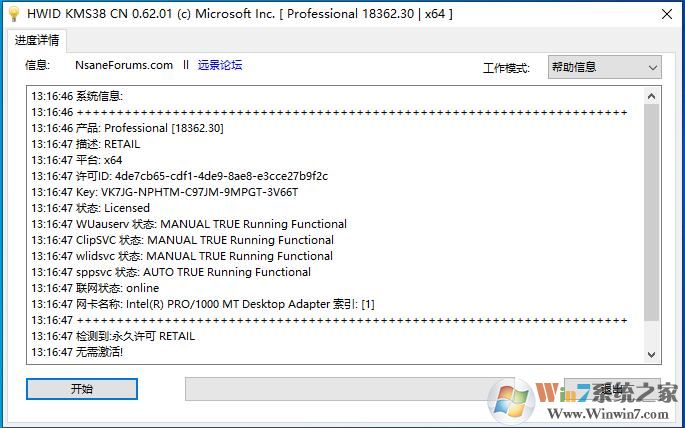Click the NsaneForums.com text
This screenshot has width=685, height=428.
click(124, 65)
